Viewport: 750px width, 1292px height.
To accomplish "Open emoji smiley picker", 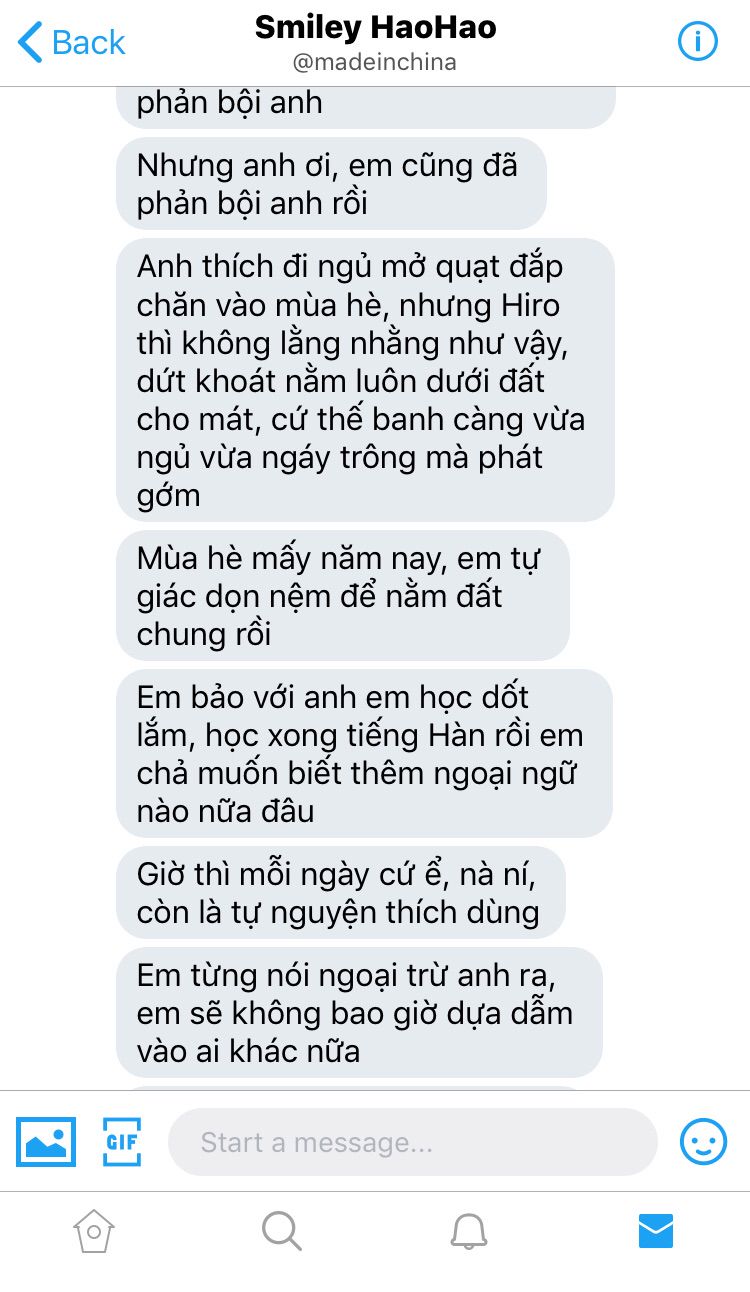I will [x=703, y=1141].
